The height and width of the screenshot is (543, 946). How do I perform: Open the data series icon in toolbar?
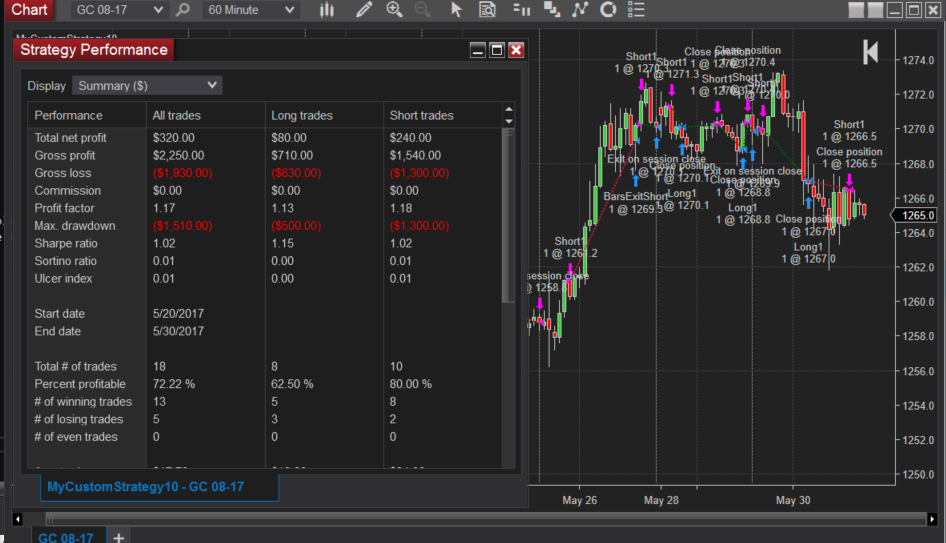click(x=521, y=10)
